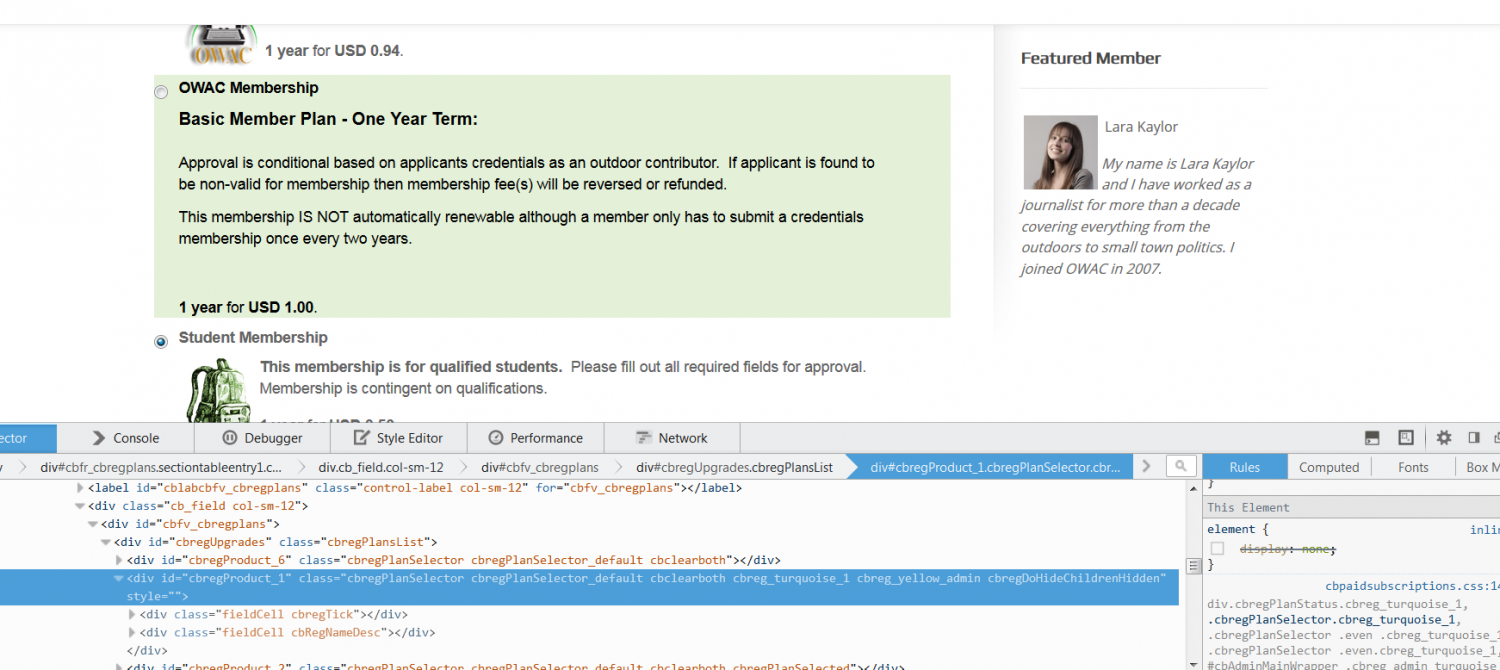Image resolution: width=1500 pixels, height=670 pixels.
Task: Select the cbregProduct_6 div row in markup
Action: click(x=454, y=560)
